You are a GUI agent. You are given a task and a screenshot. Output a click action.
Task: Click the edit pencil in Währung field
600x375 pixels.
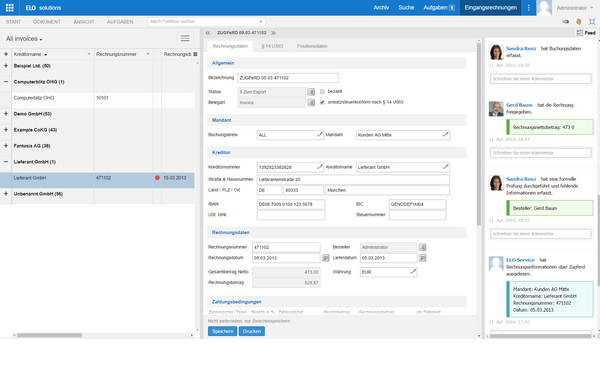coord(413,272)
